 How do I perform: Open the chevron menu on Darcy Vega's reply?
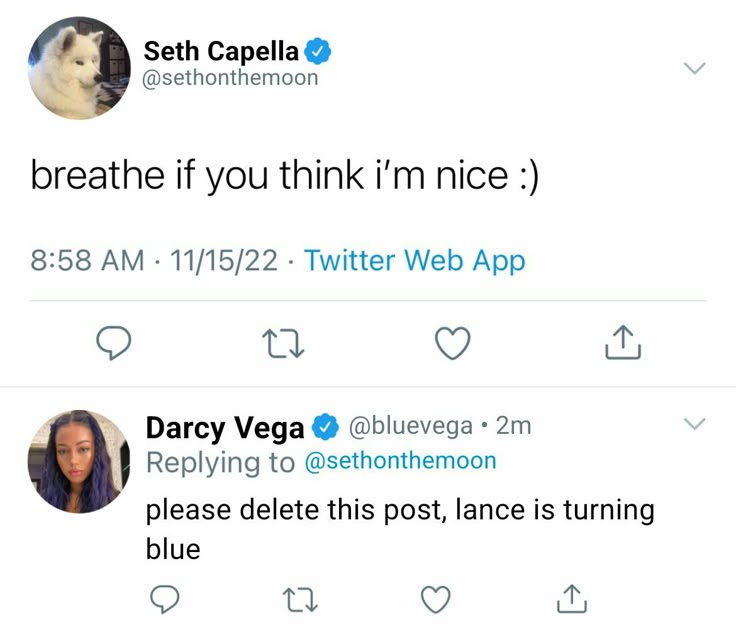point(693,424)
